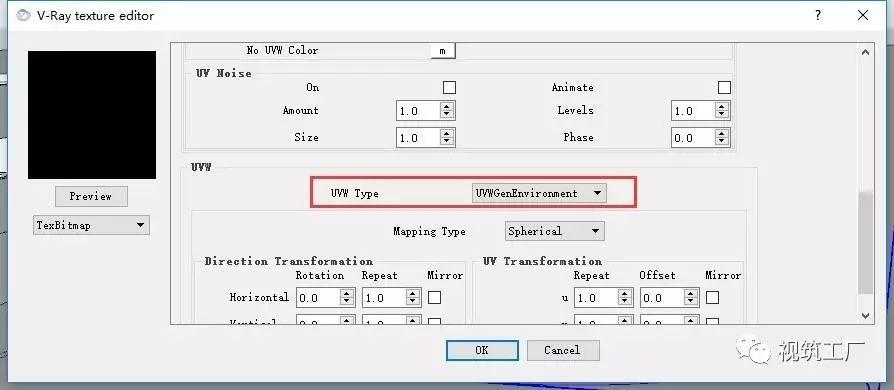The height and width of the screenshot is (390, 894).
Task: Click the Size value field
Action: pos(418,137)
